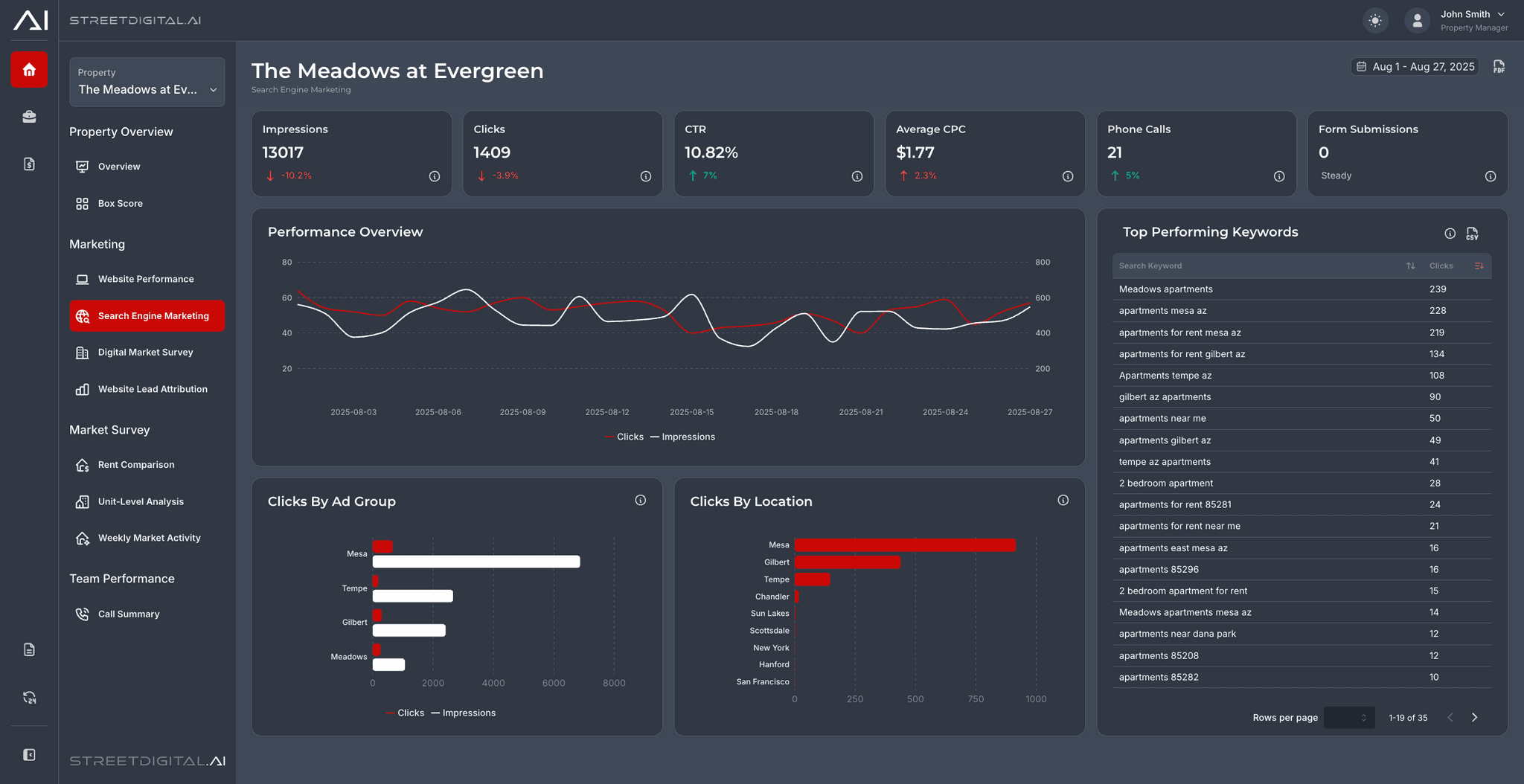
Task: Click the info icon on Clicks By Location
Action: (x=1063, y=500)
